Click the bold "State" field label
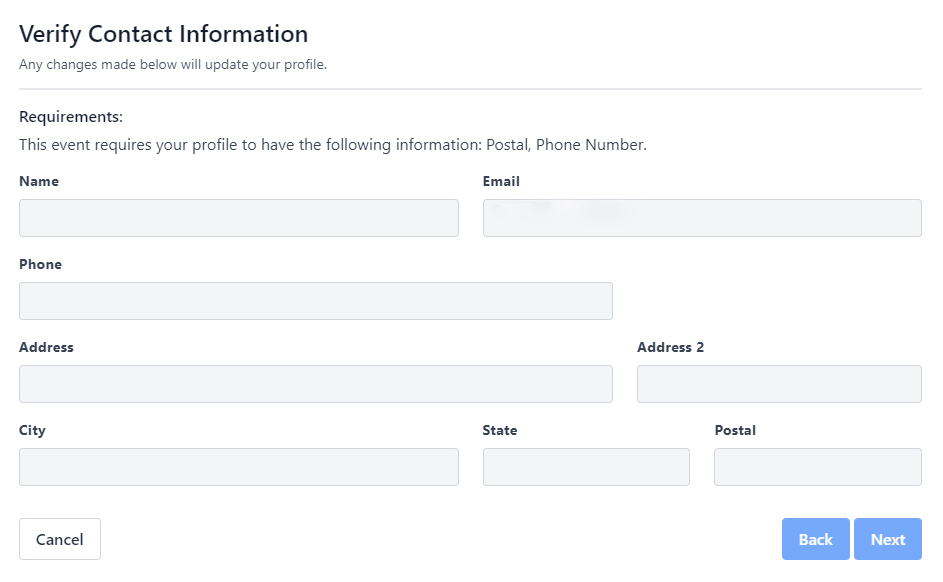943x582 pixels. (x=500, y=430)
